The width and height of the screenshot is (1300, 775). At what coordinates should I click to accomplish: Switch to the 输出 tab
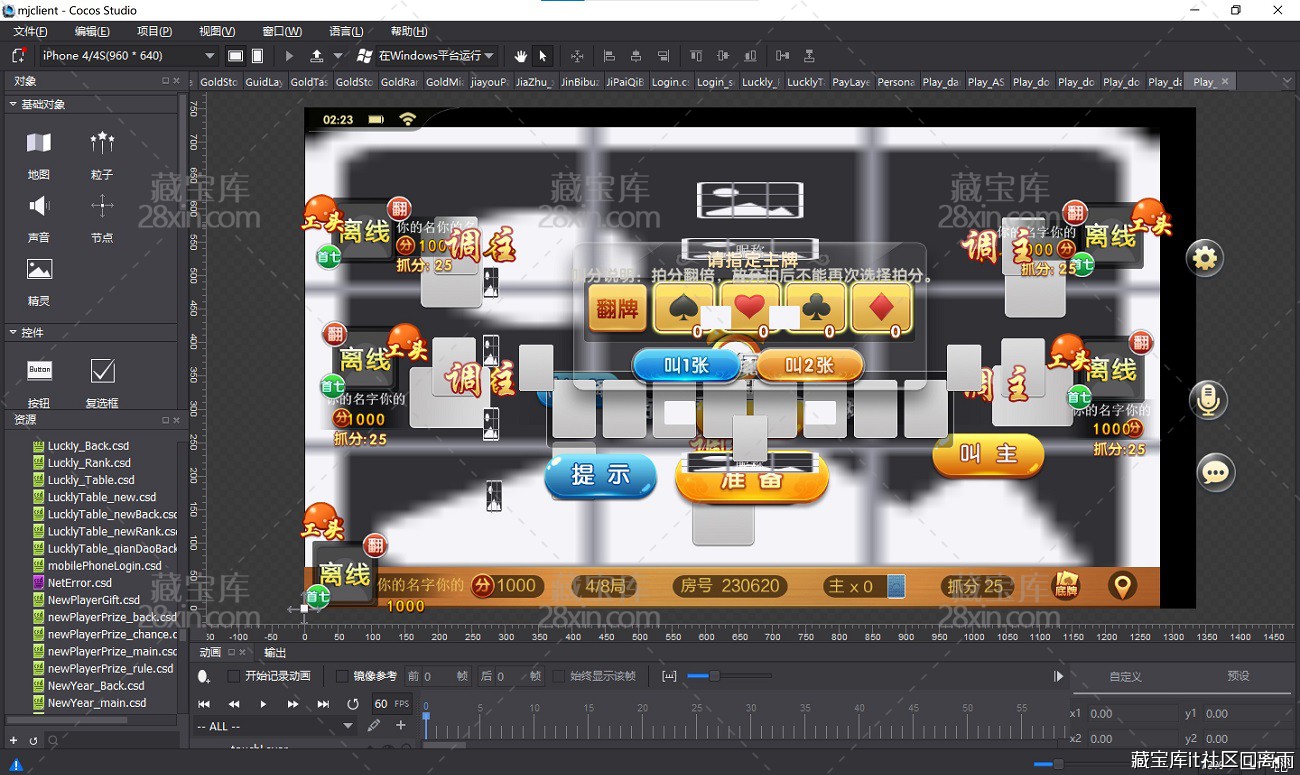click(274, 652)
